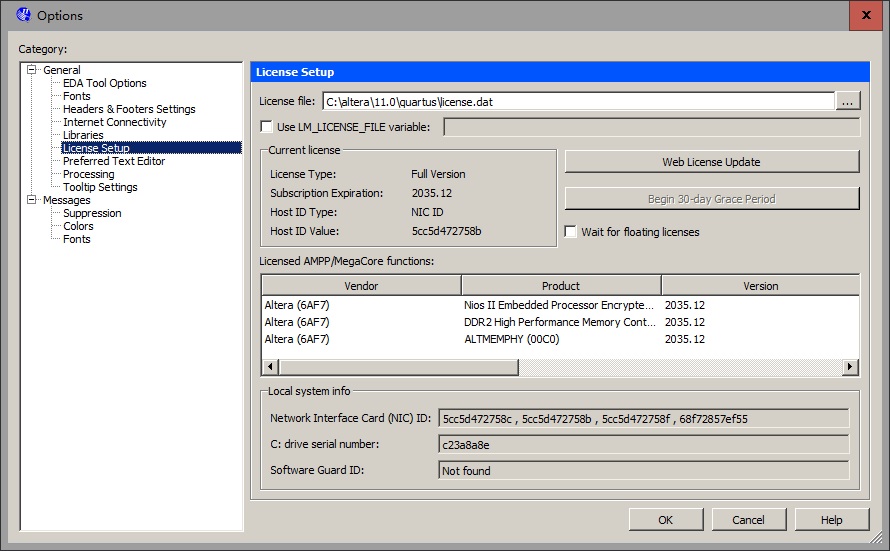Viewport: 890px width, 551px height.
Task: Open Tooltip Settings in the tree
Action: point(100,187)
